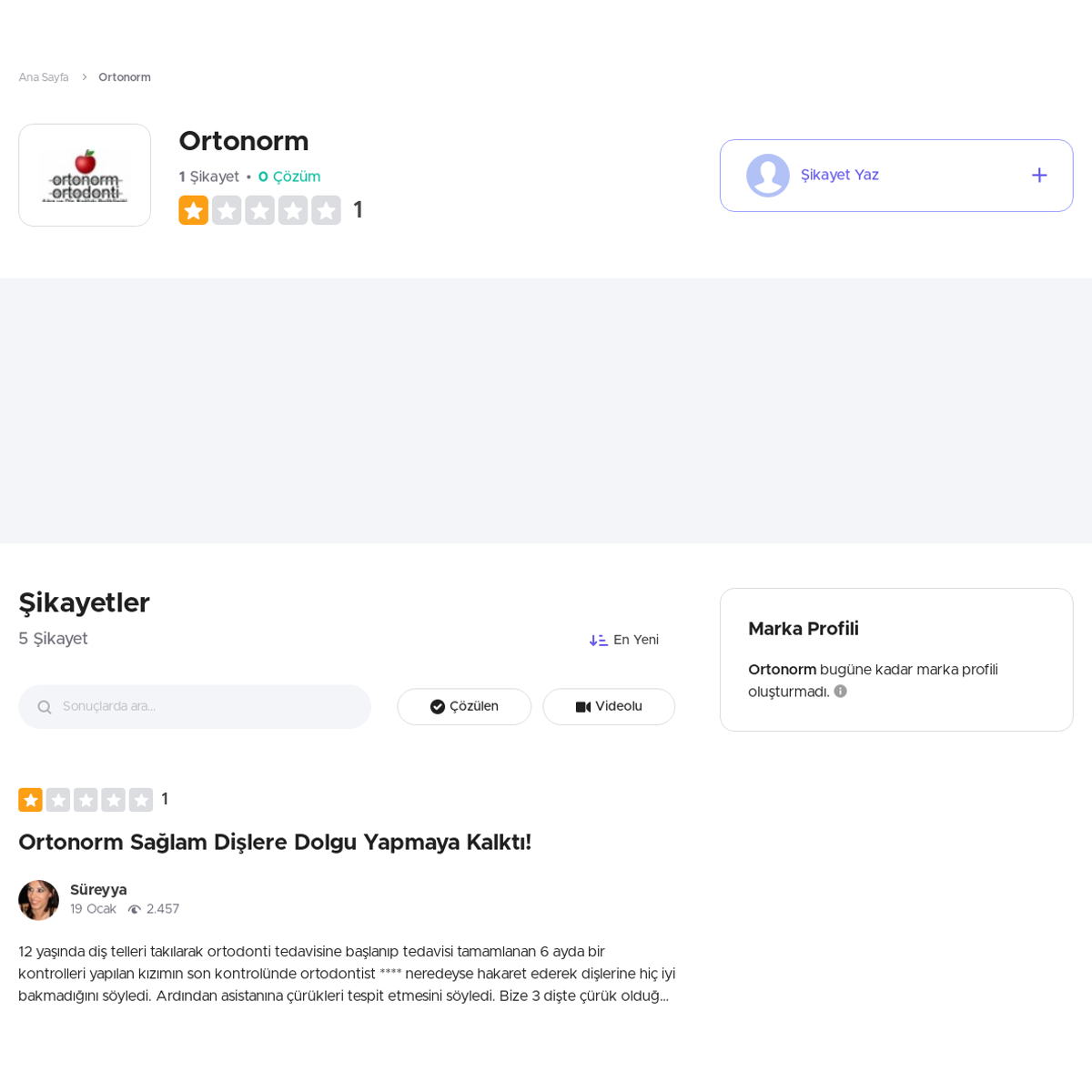
Task: Click the Şikayetler section heading
Action: point(84,602)
